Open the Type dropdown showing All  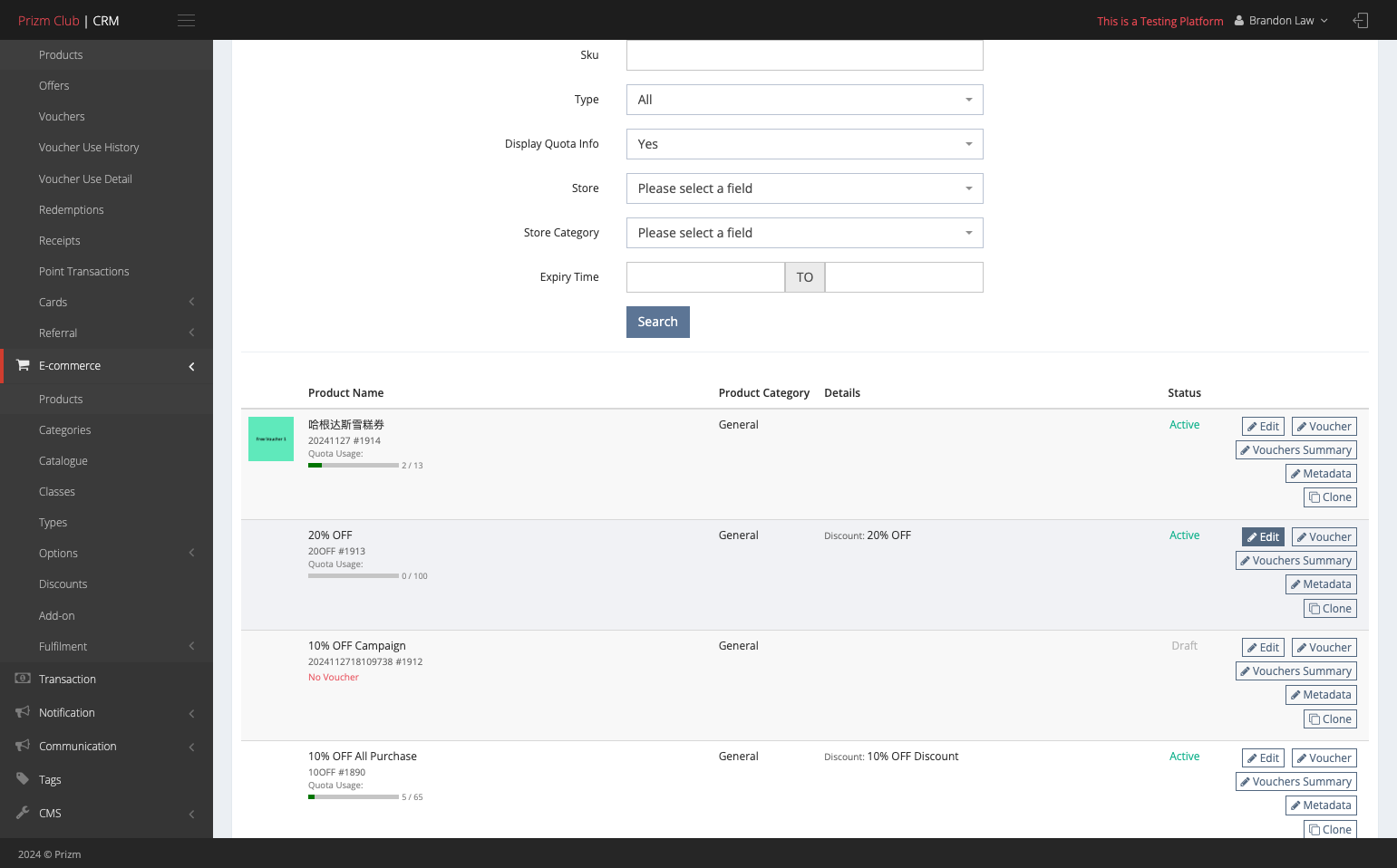[804, 100]
